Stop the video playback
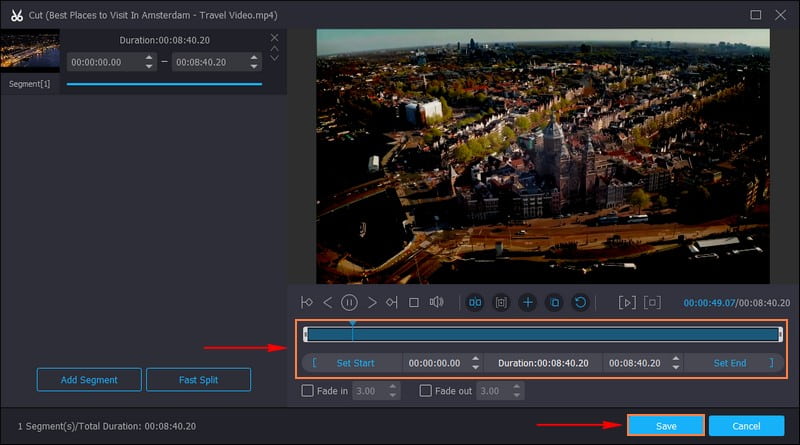 414,302
